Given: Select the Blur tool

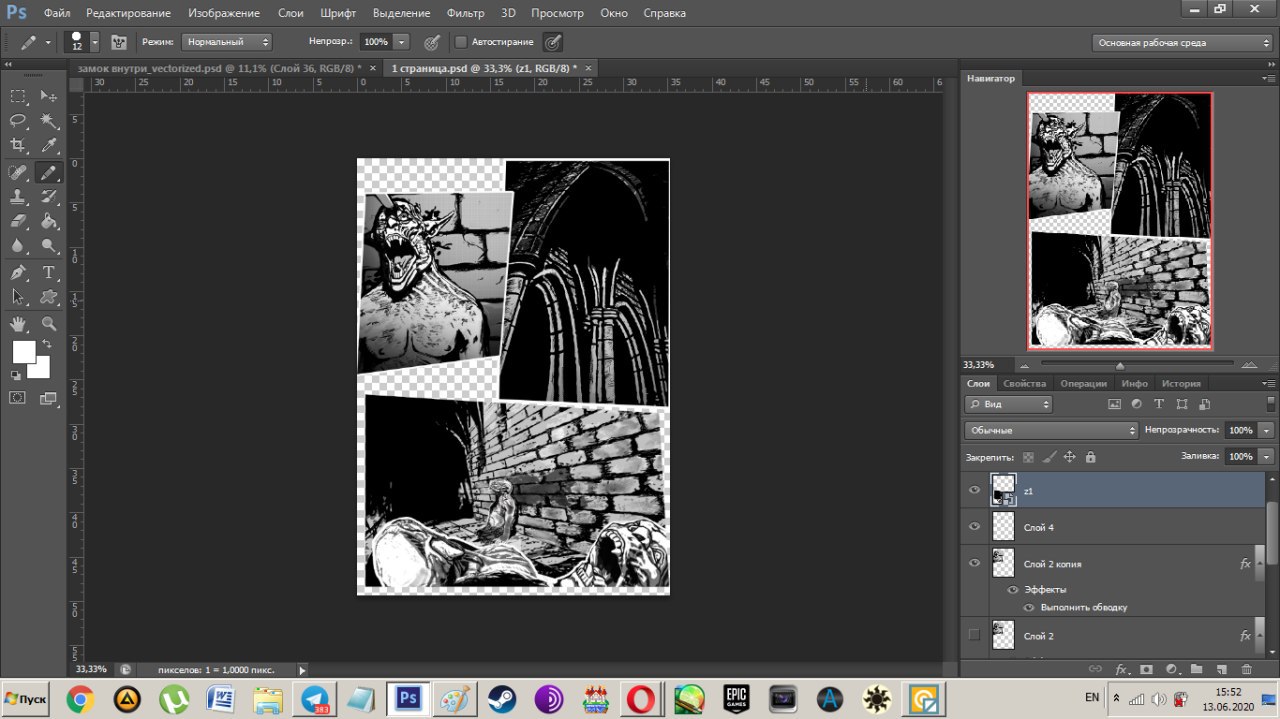Looking at the screenshot, I should click(x=18, y=246).
